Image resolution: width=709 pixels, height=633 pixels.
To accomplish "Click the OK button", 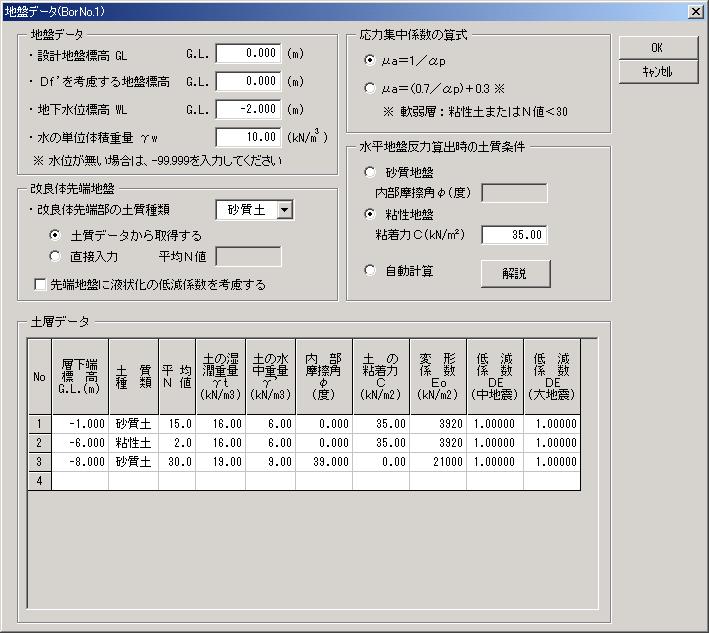I will [x=658, y=47].
